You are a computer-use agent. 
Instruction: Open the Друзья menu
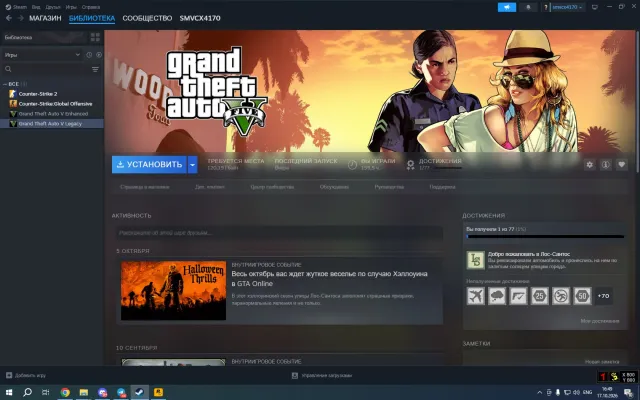[x=53, y=7]
